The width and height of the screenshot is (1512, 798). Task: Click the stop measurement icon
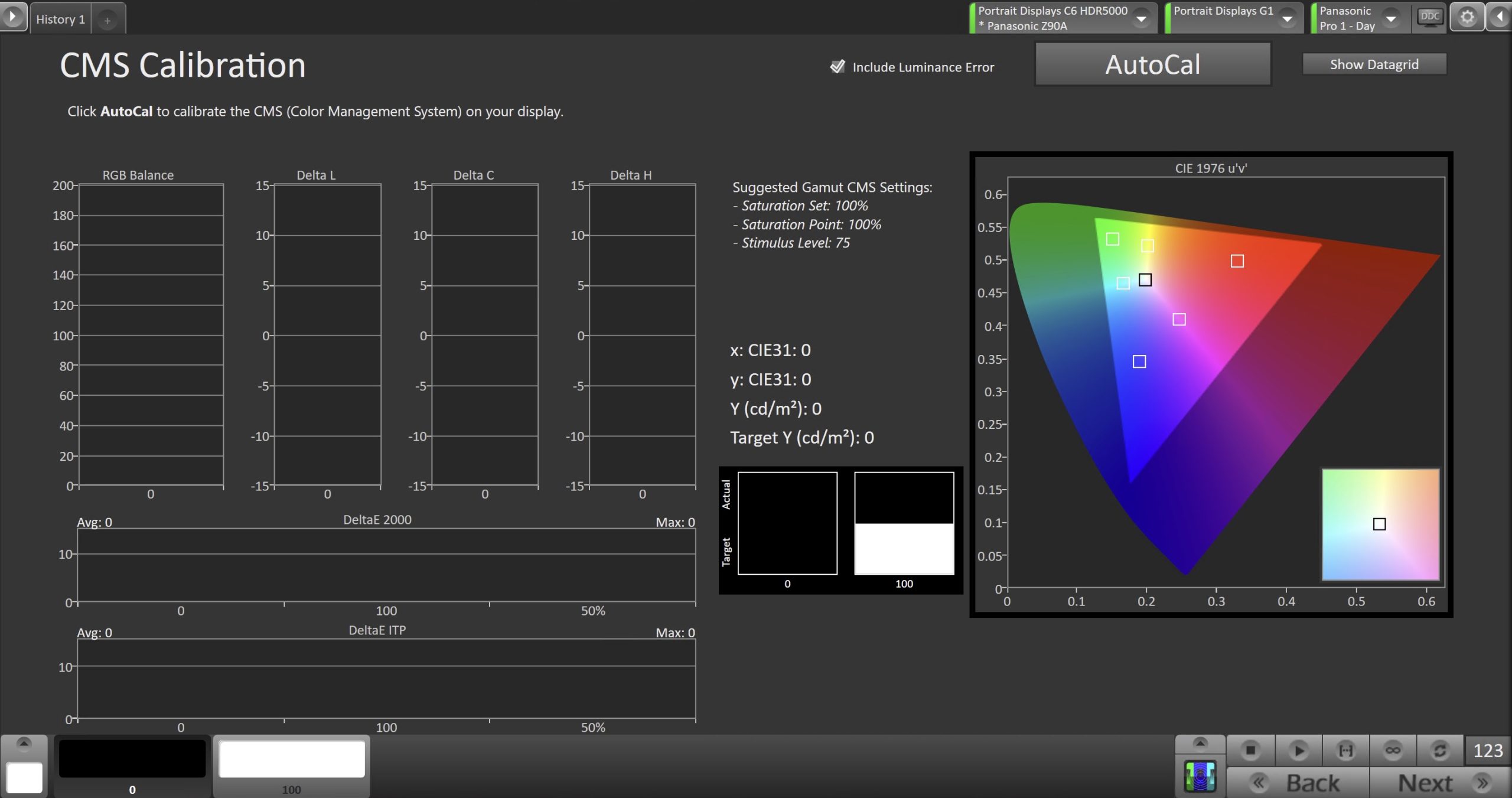(1250, 750)
